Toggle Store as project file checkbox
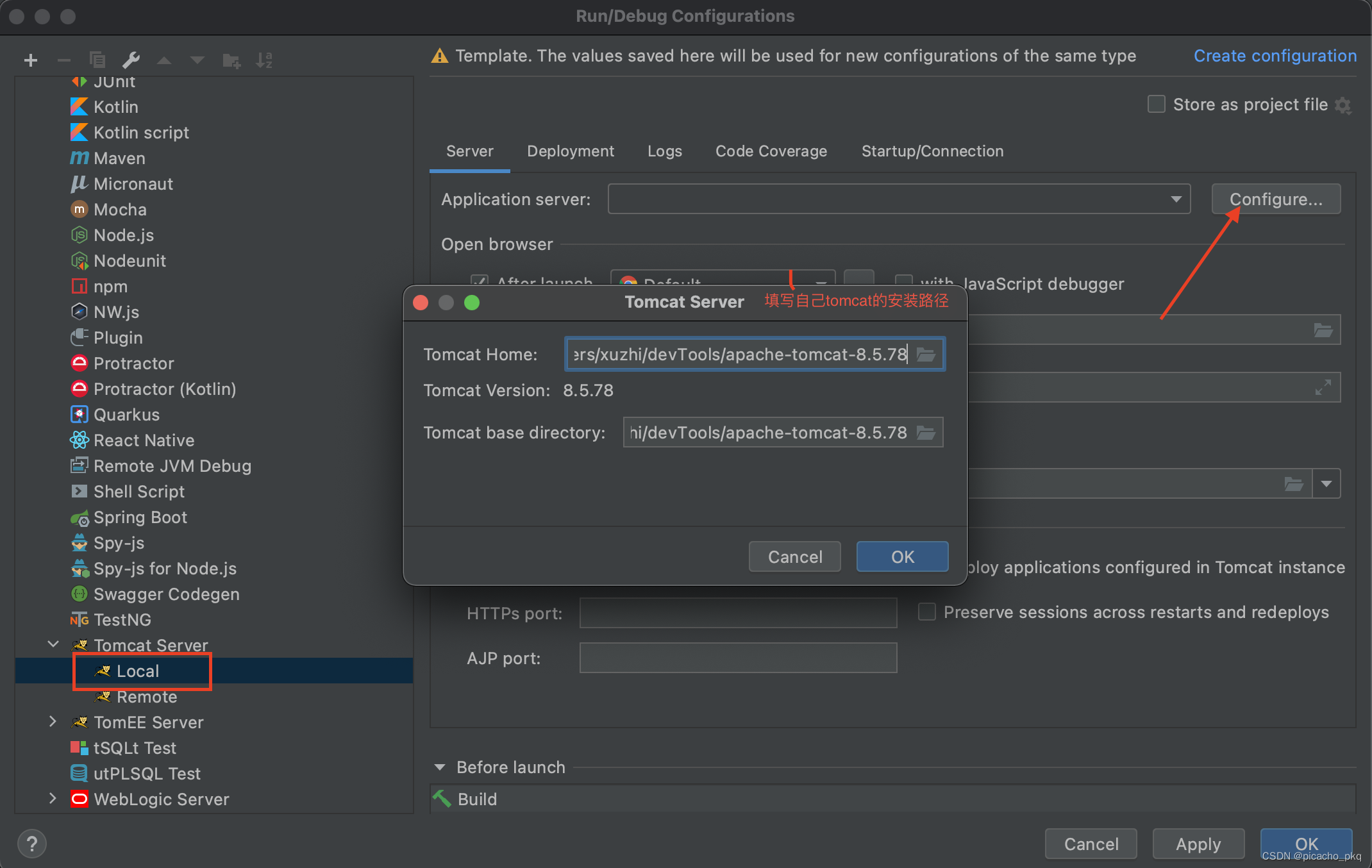1372x868 pixels. tap(1156, 104)
